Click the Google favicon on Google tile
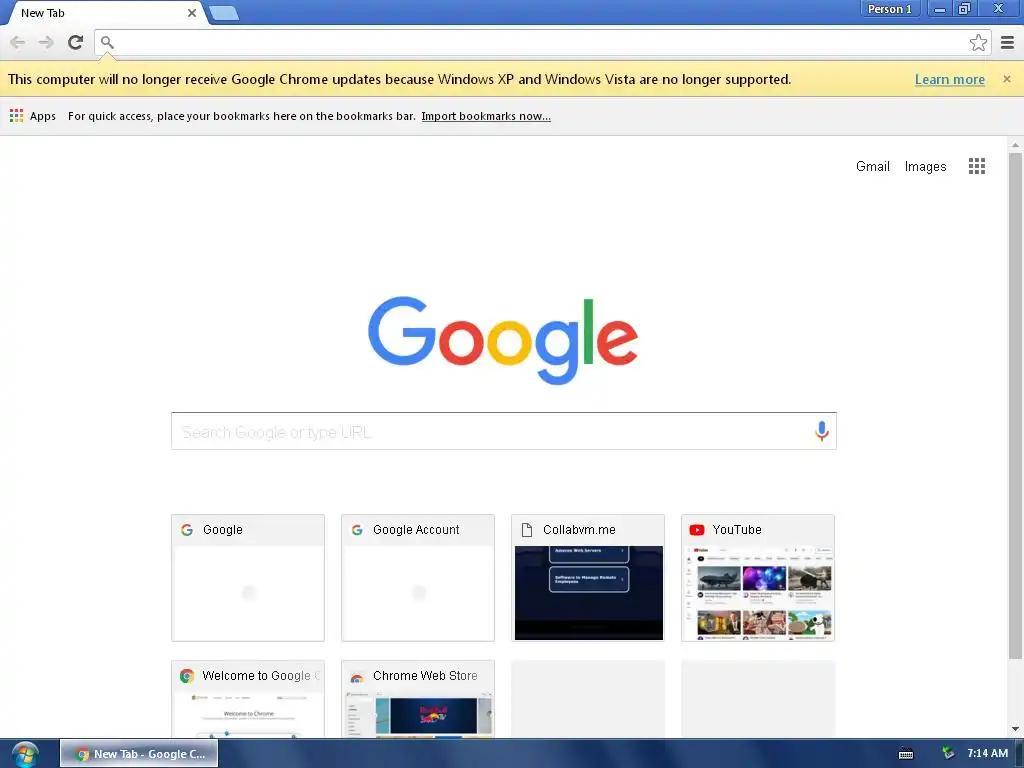 click(187, 530)
